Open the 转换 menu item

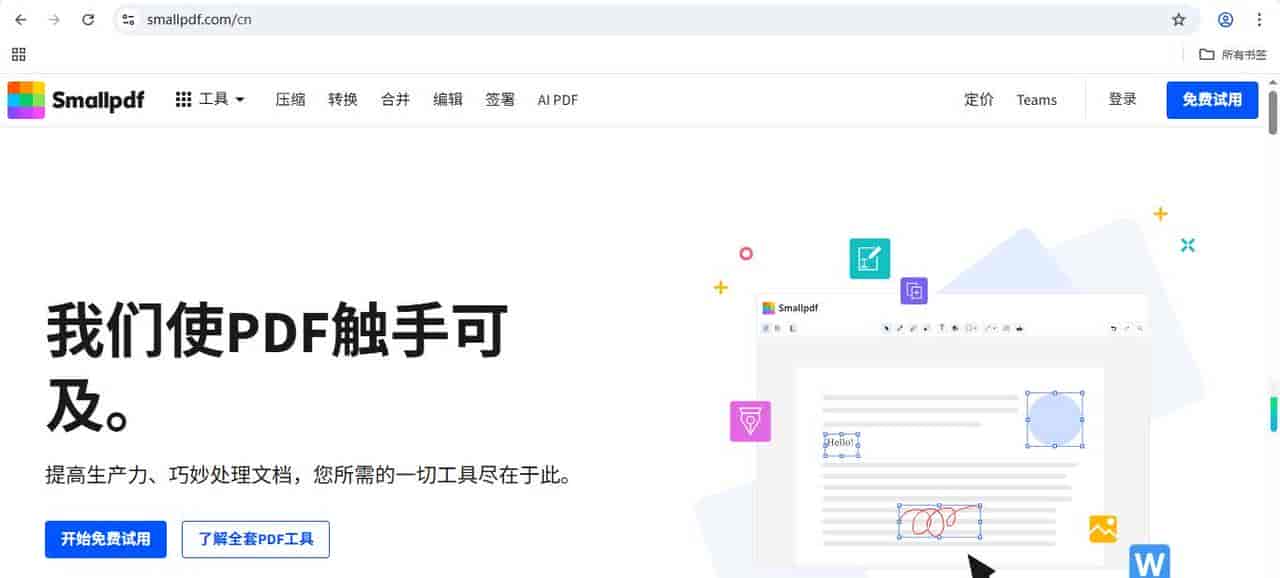point(343,99)
